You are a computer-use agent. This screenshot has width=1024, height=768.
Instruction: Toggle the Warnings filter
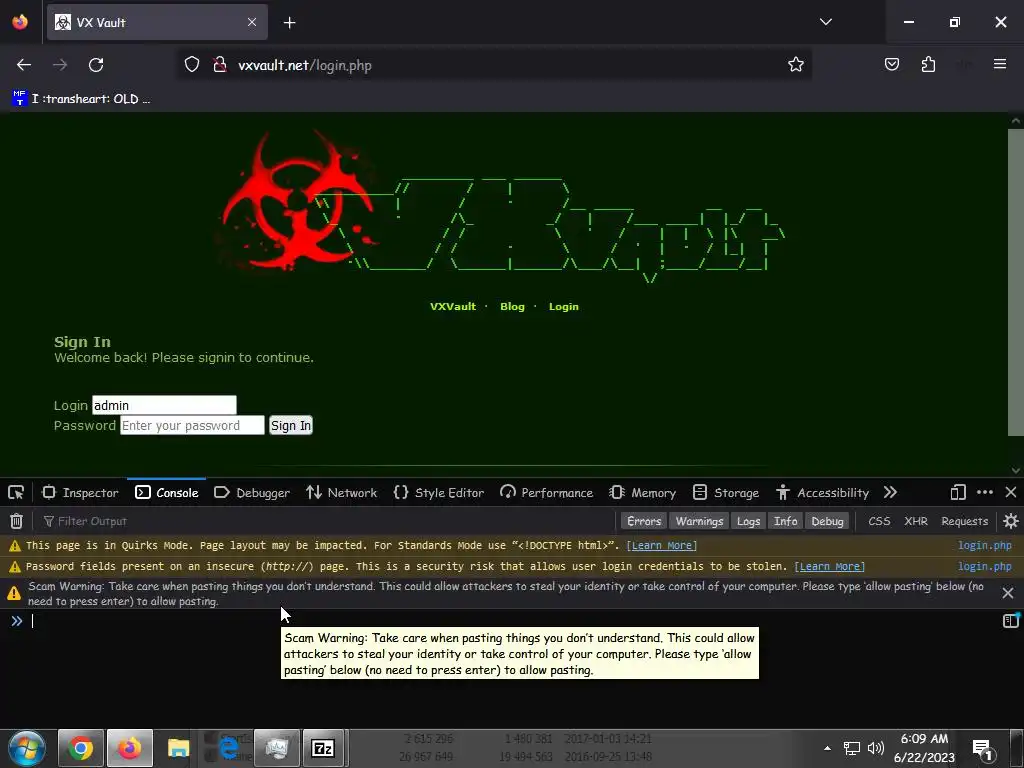[x=699, y=521]
